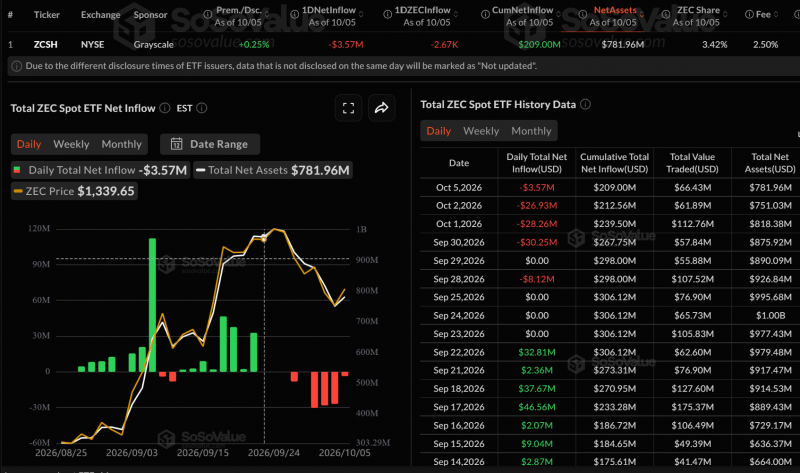The image size is (800, 473).
Task: Click Daily Total Net Inflow(USD) column header
Action: pyautogui.click(x=537, y=163)
